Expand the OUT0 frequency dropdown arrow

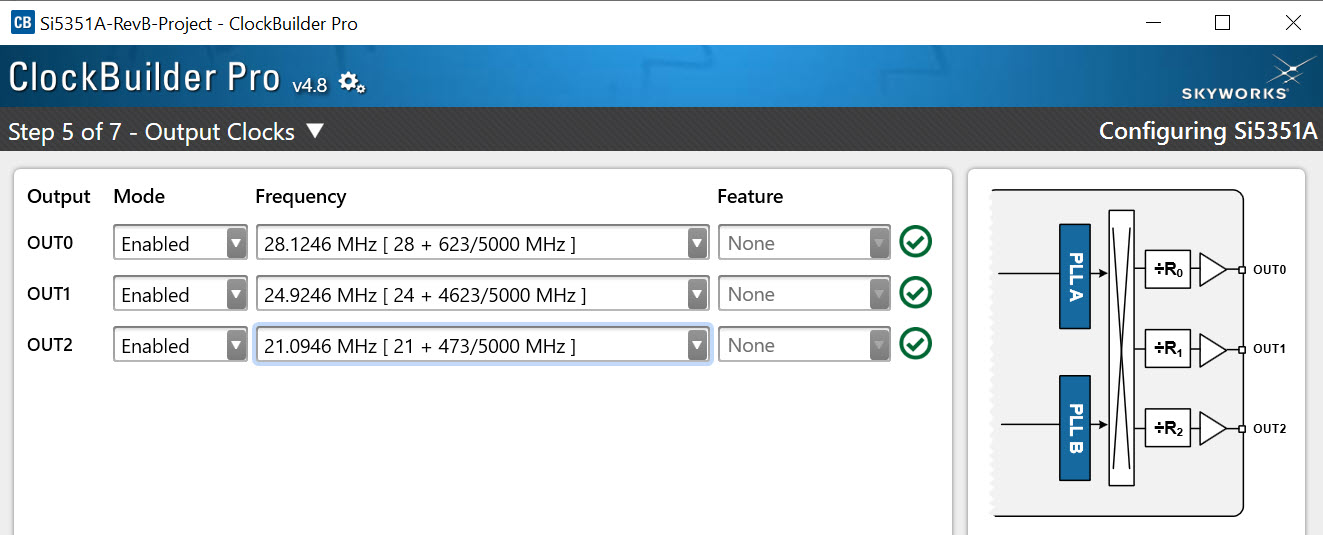[697, 243]
